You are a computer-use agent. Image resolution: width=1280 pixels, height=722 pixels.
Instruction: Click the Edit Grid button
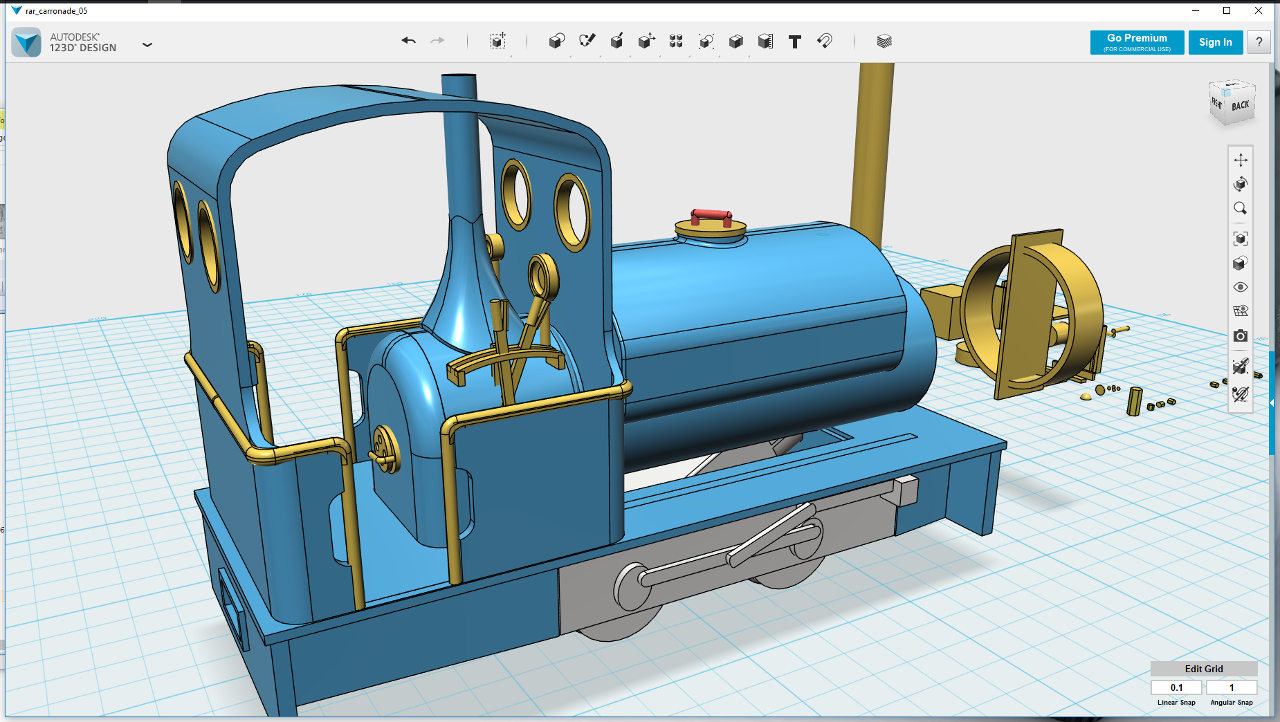[x=1204, y=668]
